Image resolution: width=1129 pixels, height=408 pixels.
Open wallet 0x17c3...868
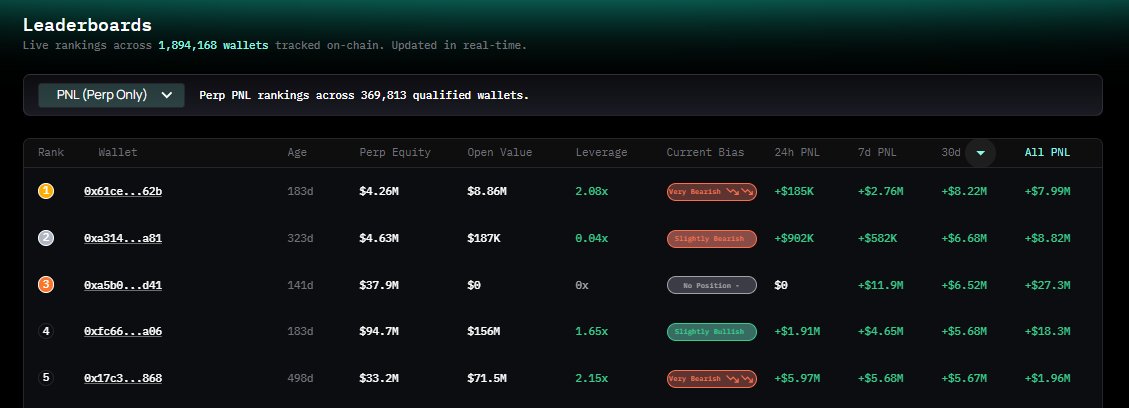(x=123, y=378)
